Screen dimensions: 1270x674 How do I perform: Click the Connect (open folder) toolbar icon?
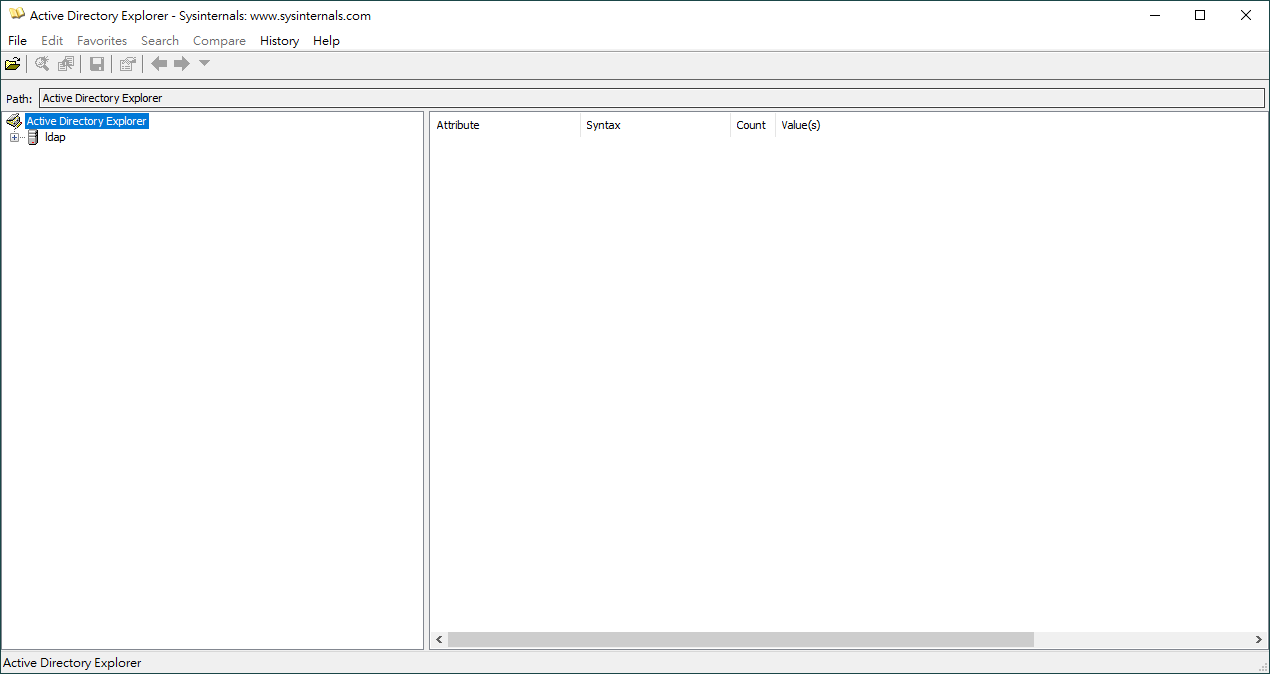tap(12, 64)
